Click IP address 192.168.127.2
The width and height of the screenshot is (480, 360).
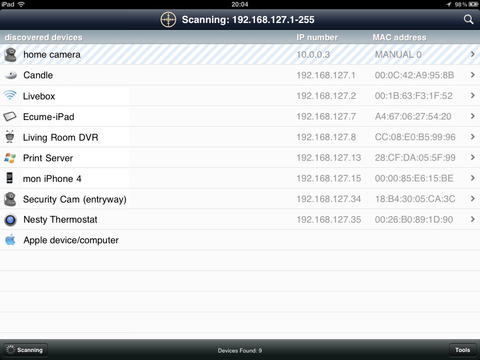pos(326,96)
